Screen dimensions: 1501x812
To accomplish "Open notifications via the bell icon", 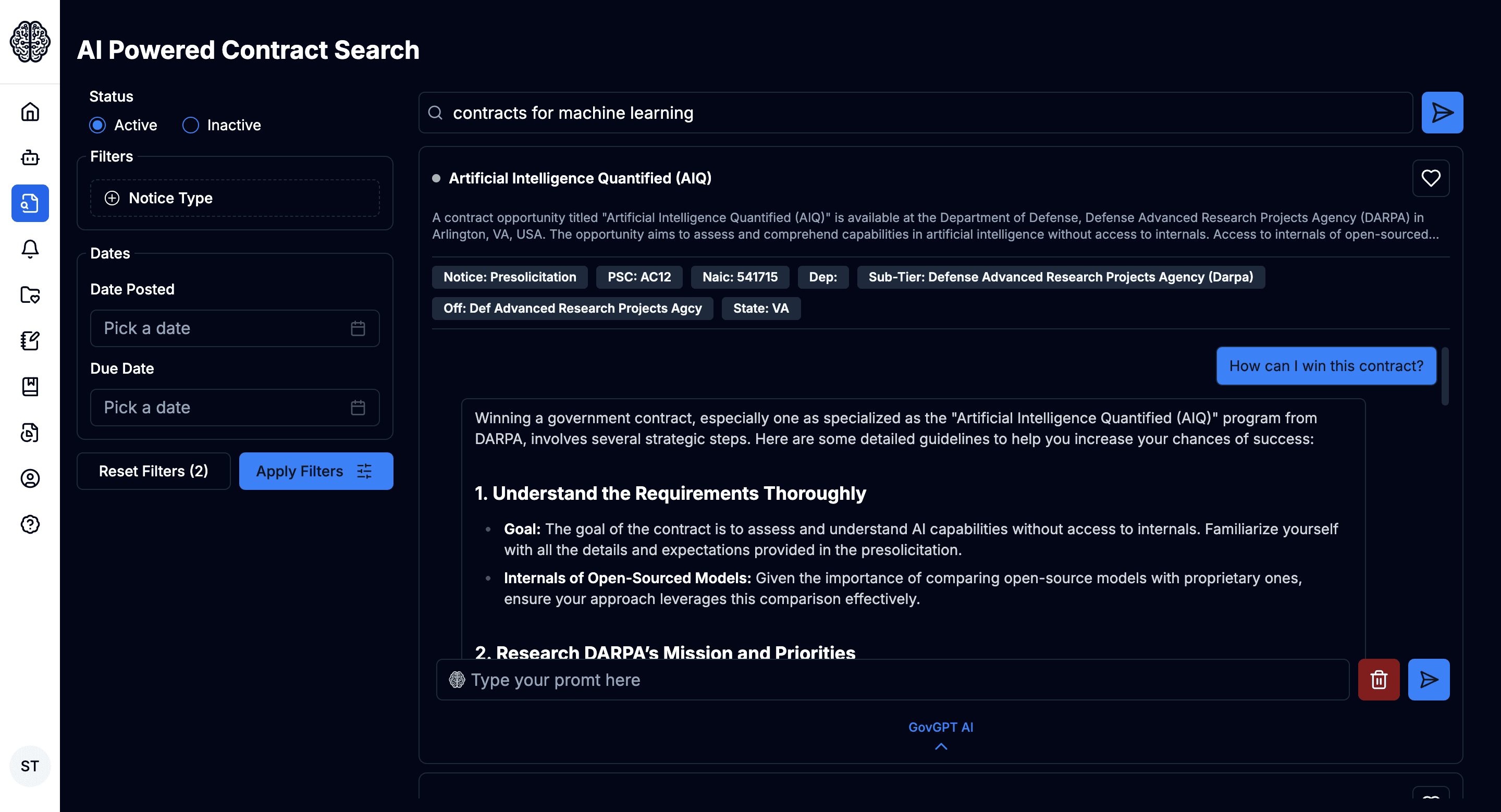I will 30,249.
